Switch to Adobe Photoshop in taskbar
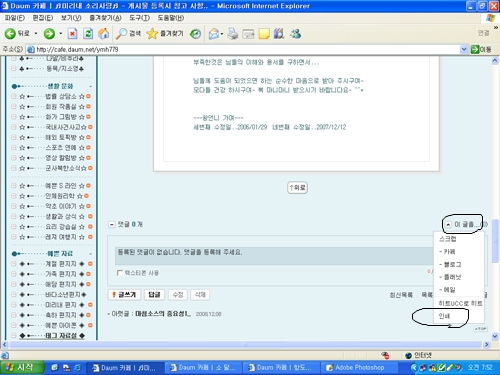The height and width of the screenshot is (375, 500). coord(360,368)
